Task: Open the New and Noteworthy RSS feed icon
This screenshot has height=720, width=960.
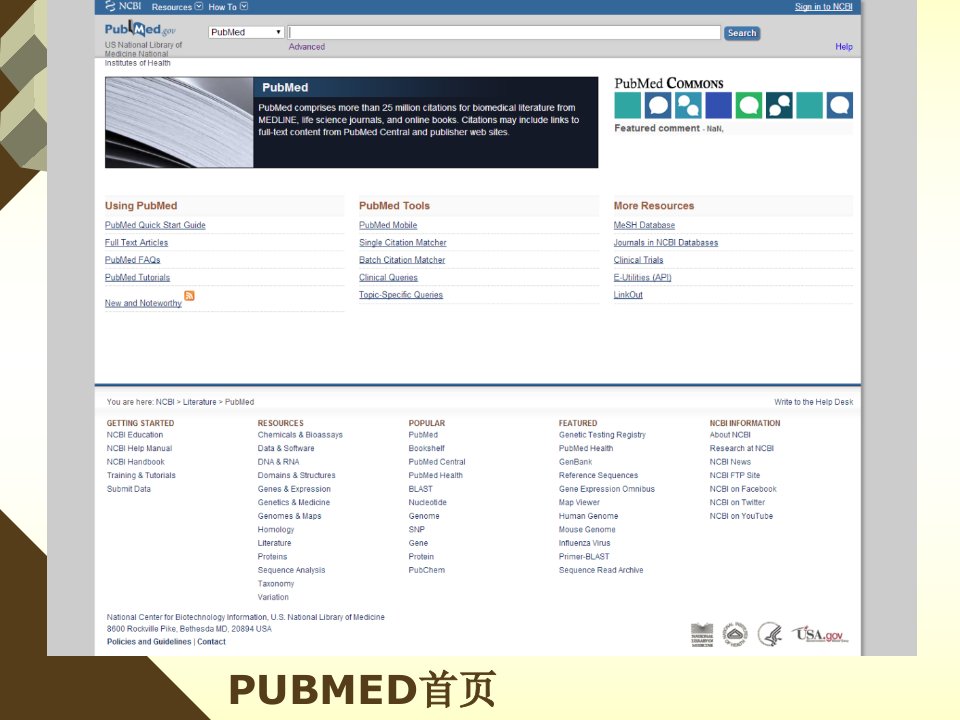Action: coord(189,296)
